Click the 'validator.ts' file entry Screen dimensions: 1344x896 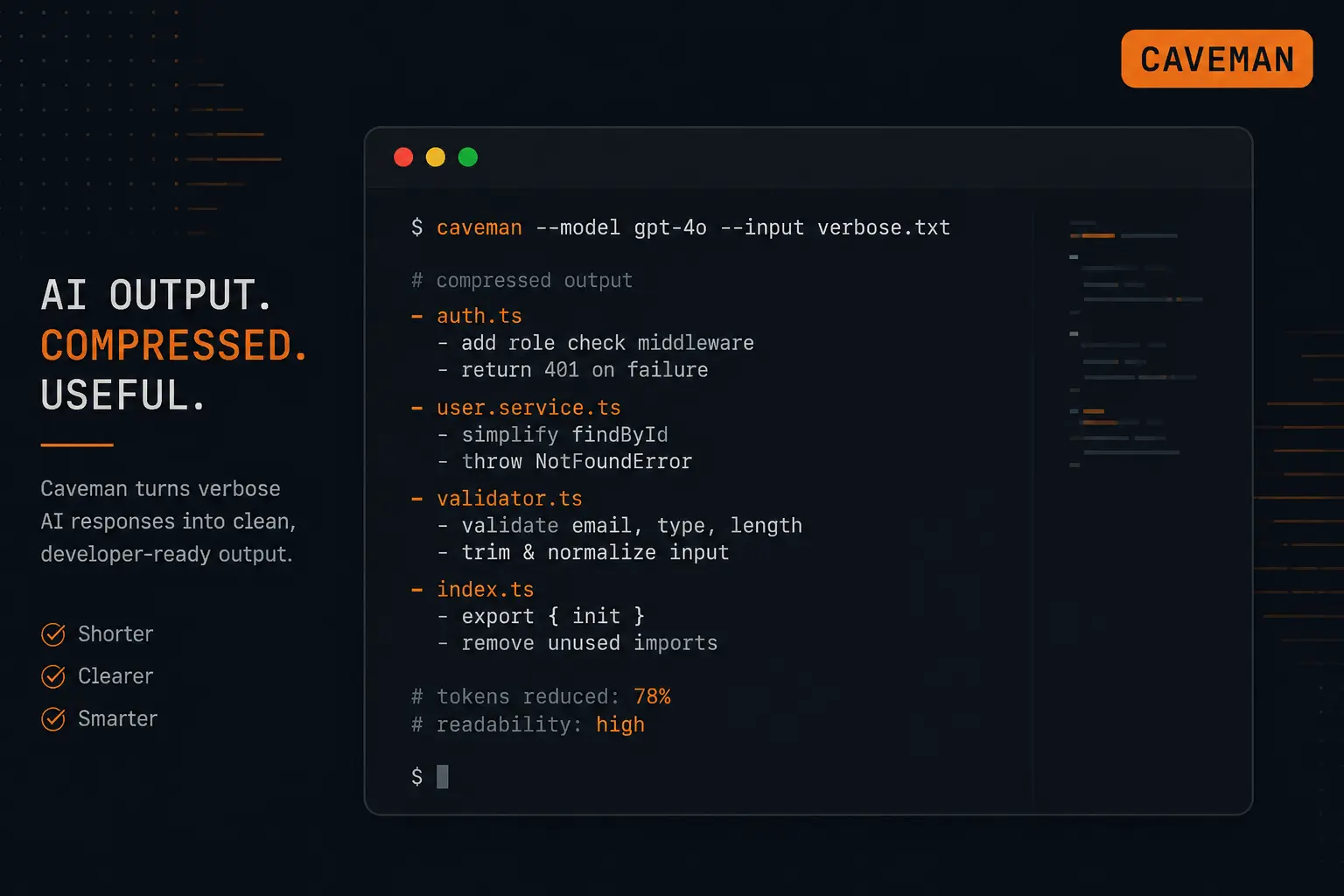pyautogui.click(x=509, y=499)
